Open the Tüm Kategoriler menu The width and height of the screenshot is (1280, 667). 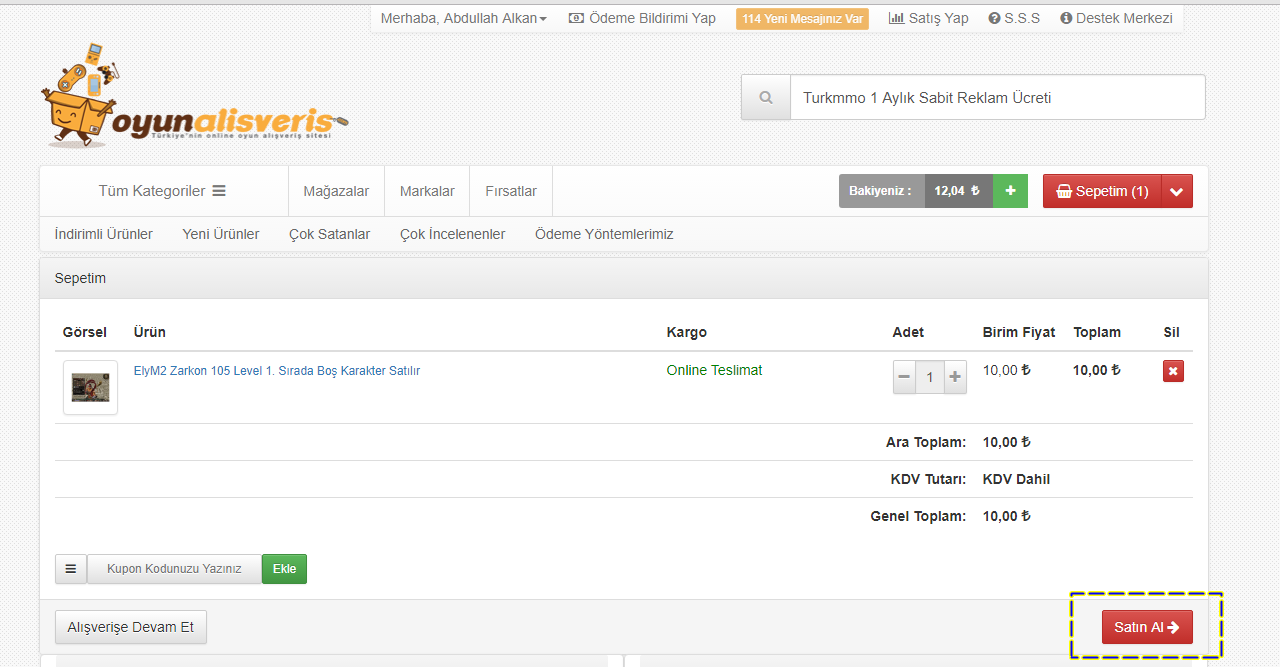162,191
